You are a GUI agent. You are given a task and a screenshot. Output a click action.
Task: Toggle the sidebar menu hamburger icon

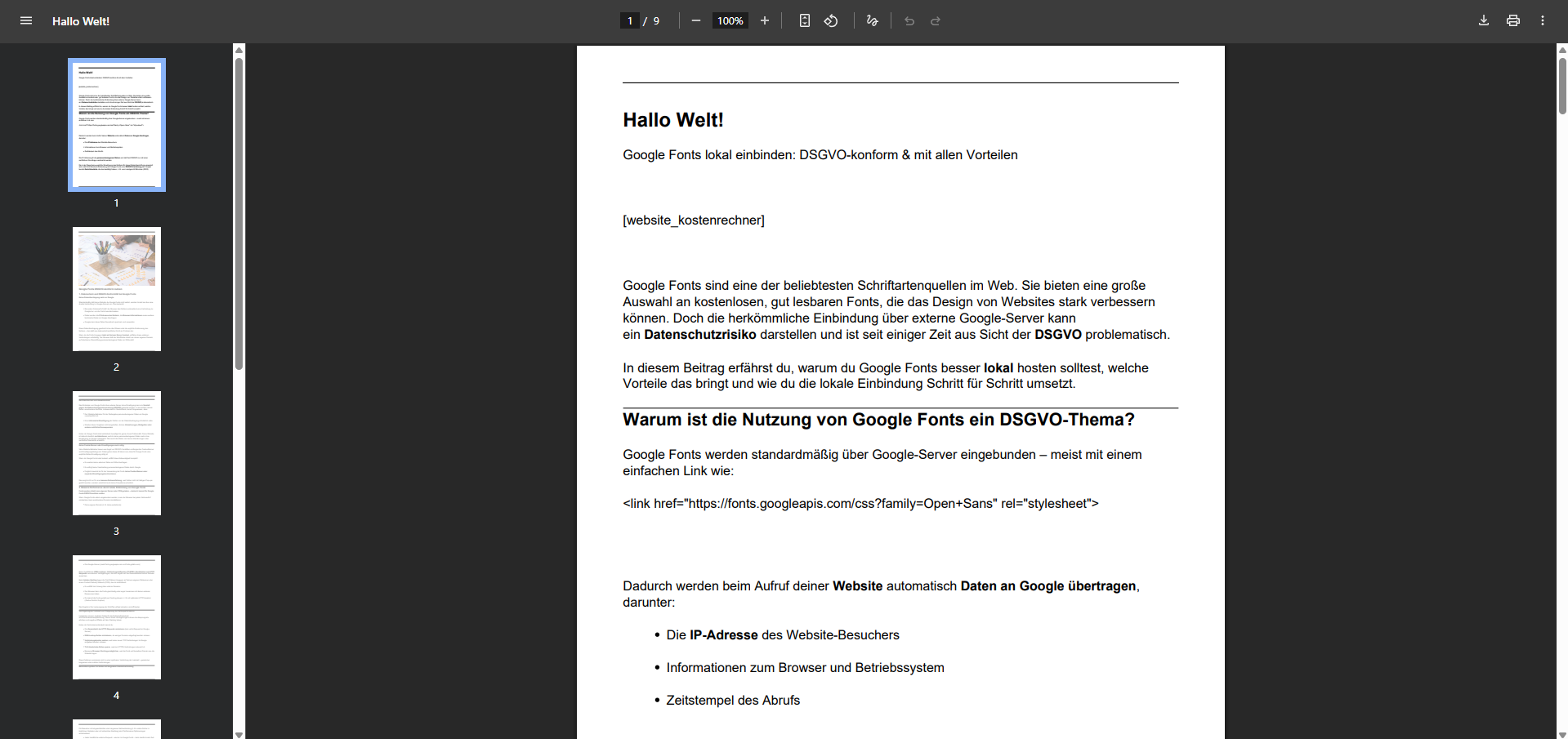pos(26,20)
